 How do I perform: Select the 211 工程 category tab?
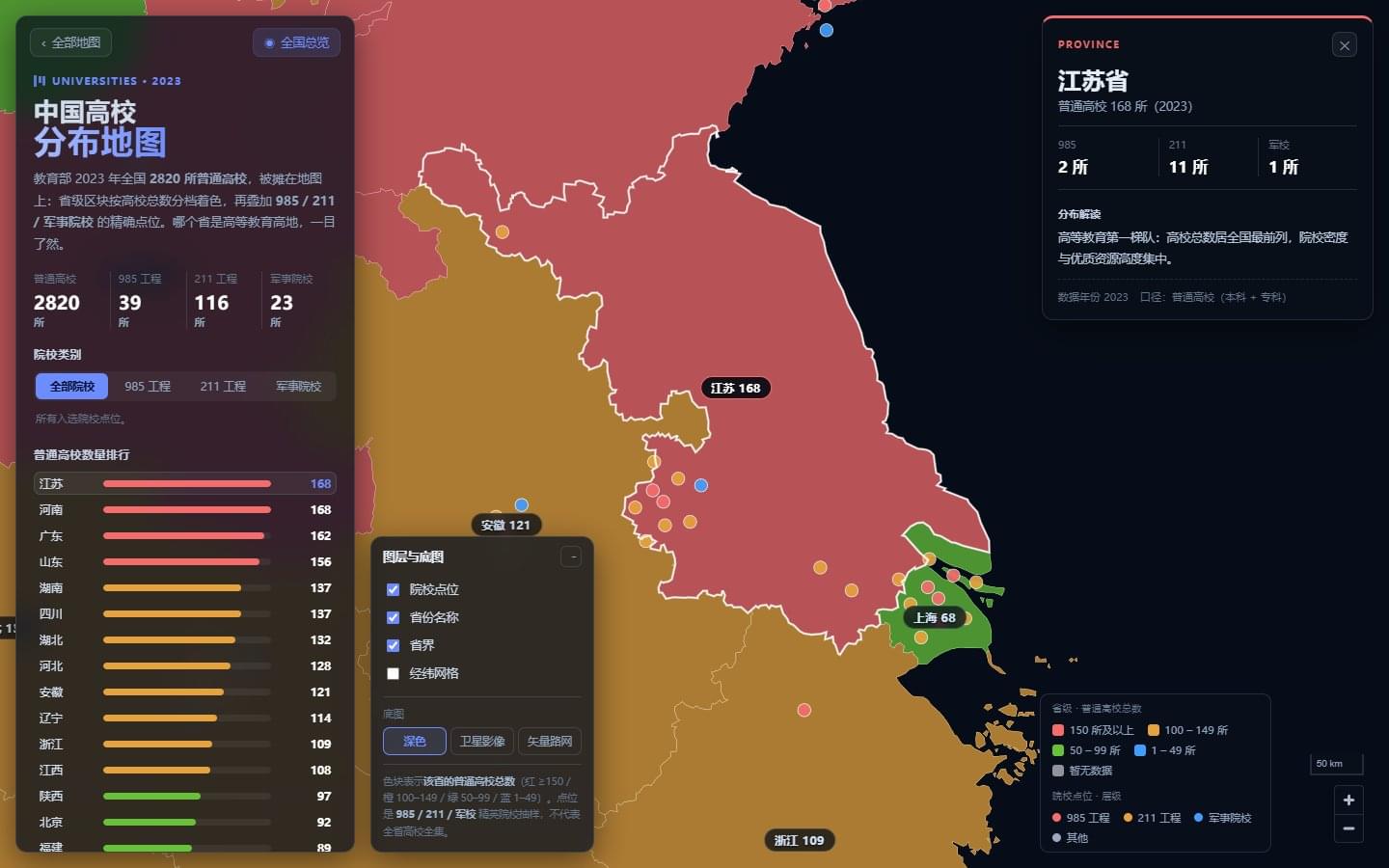coord(223,386)
